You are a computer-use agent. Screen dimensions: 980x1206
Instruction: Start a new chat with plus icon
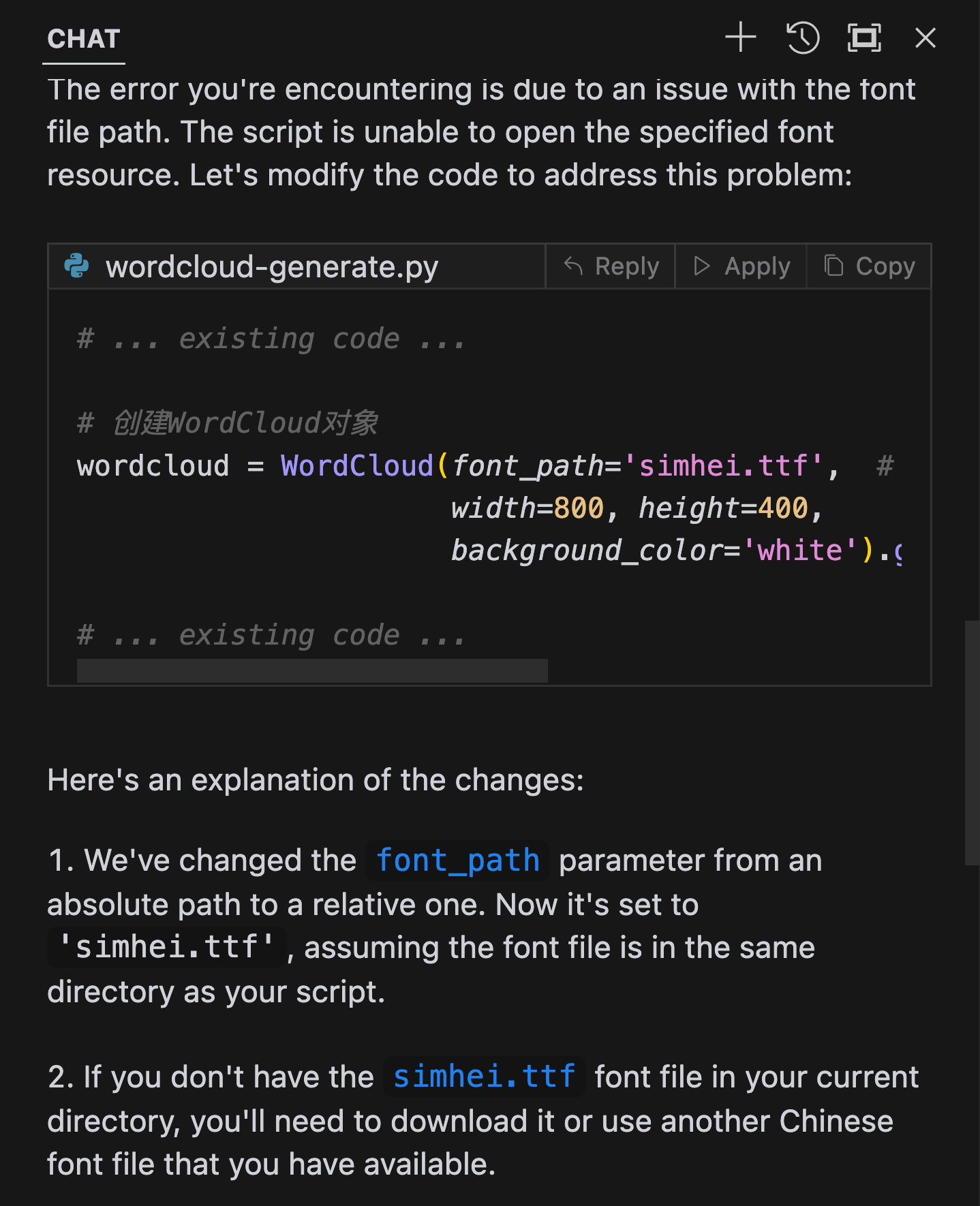click(741, 37)
